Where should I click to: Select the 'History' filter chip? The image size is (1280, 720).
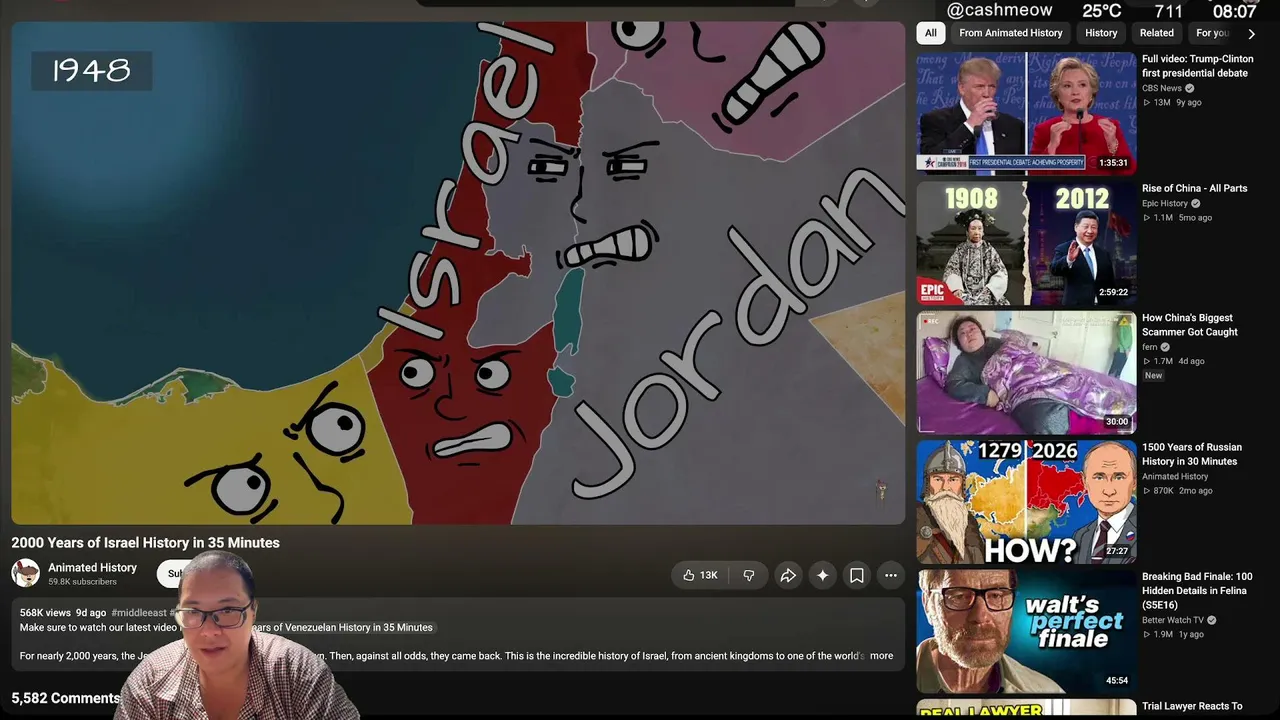1101,33
